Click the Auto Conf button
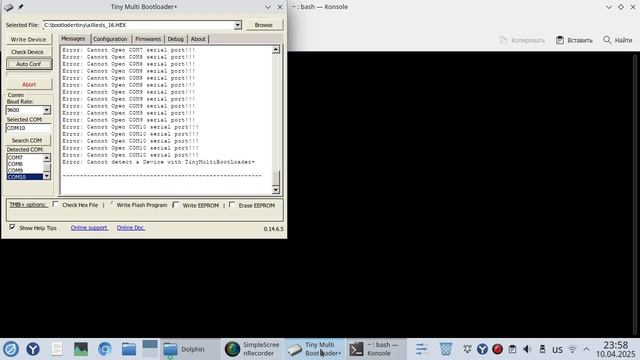The image size is (640, 360). click(29, 64)
